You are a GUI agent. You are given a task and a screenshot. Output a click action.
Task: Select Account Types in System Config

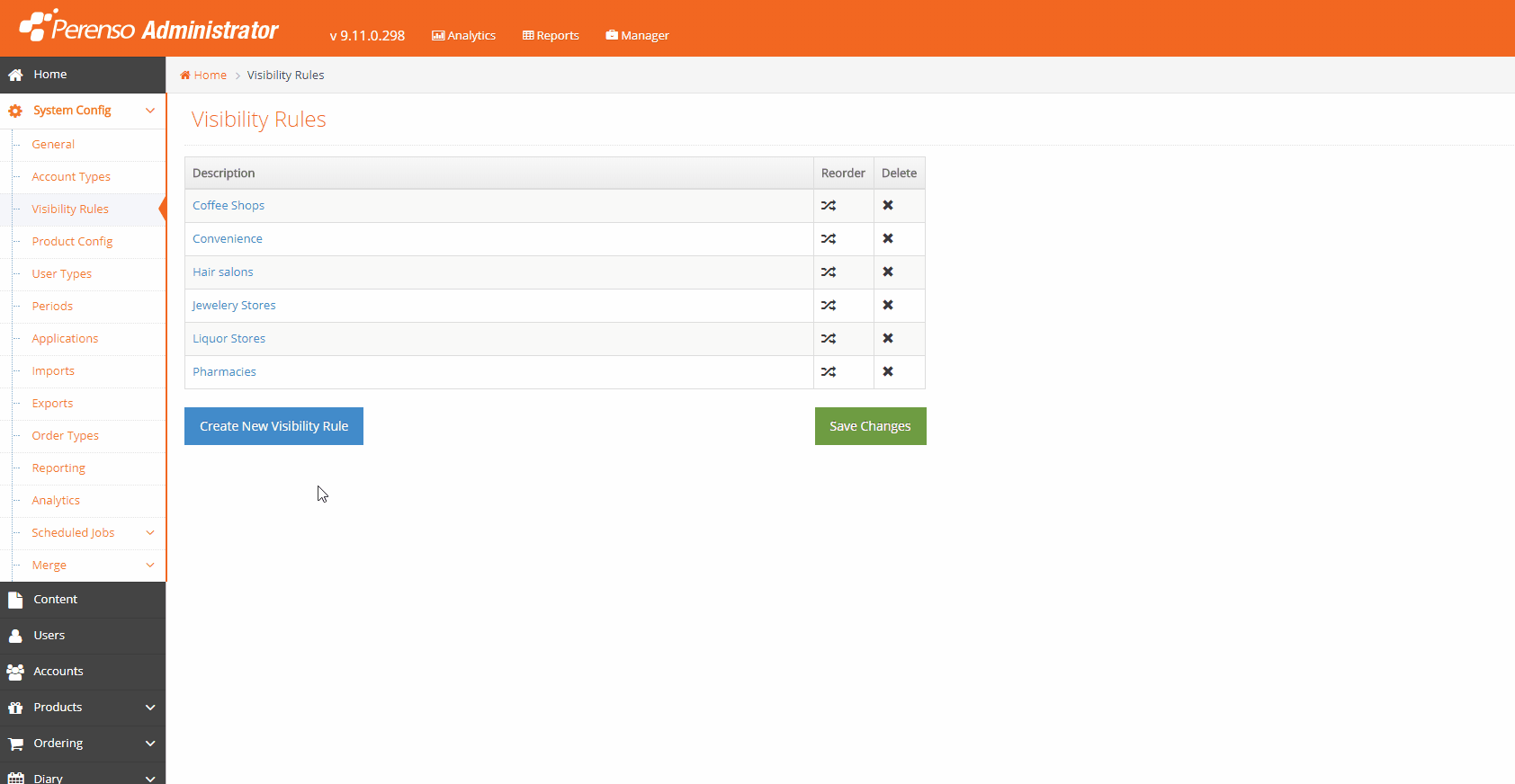tap(71, 177)
